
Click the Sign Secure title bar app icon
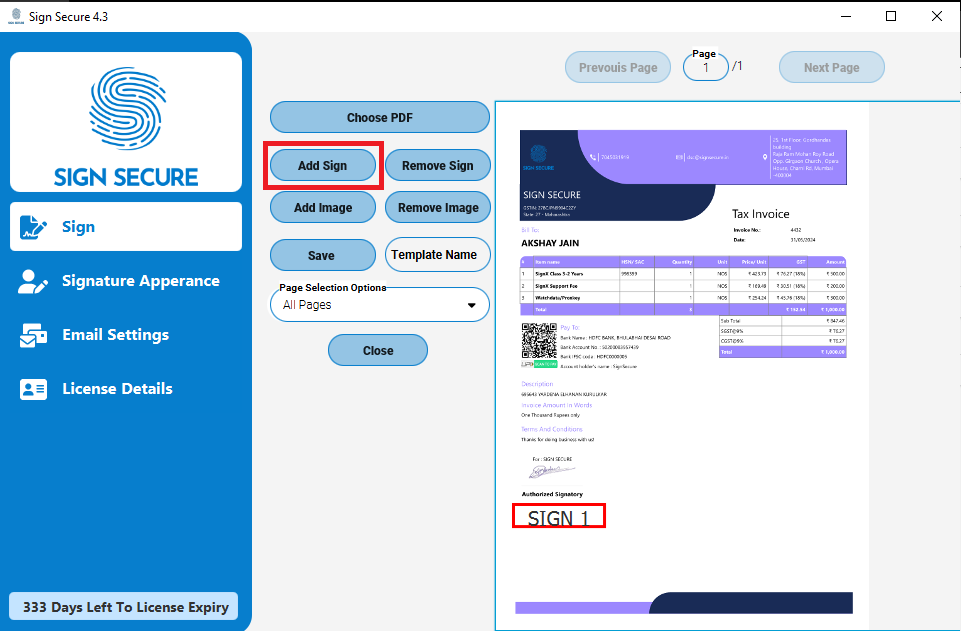click(16, 16)
